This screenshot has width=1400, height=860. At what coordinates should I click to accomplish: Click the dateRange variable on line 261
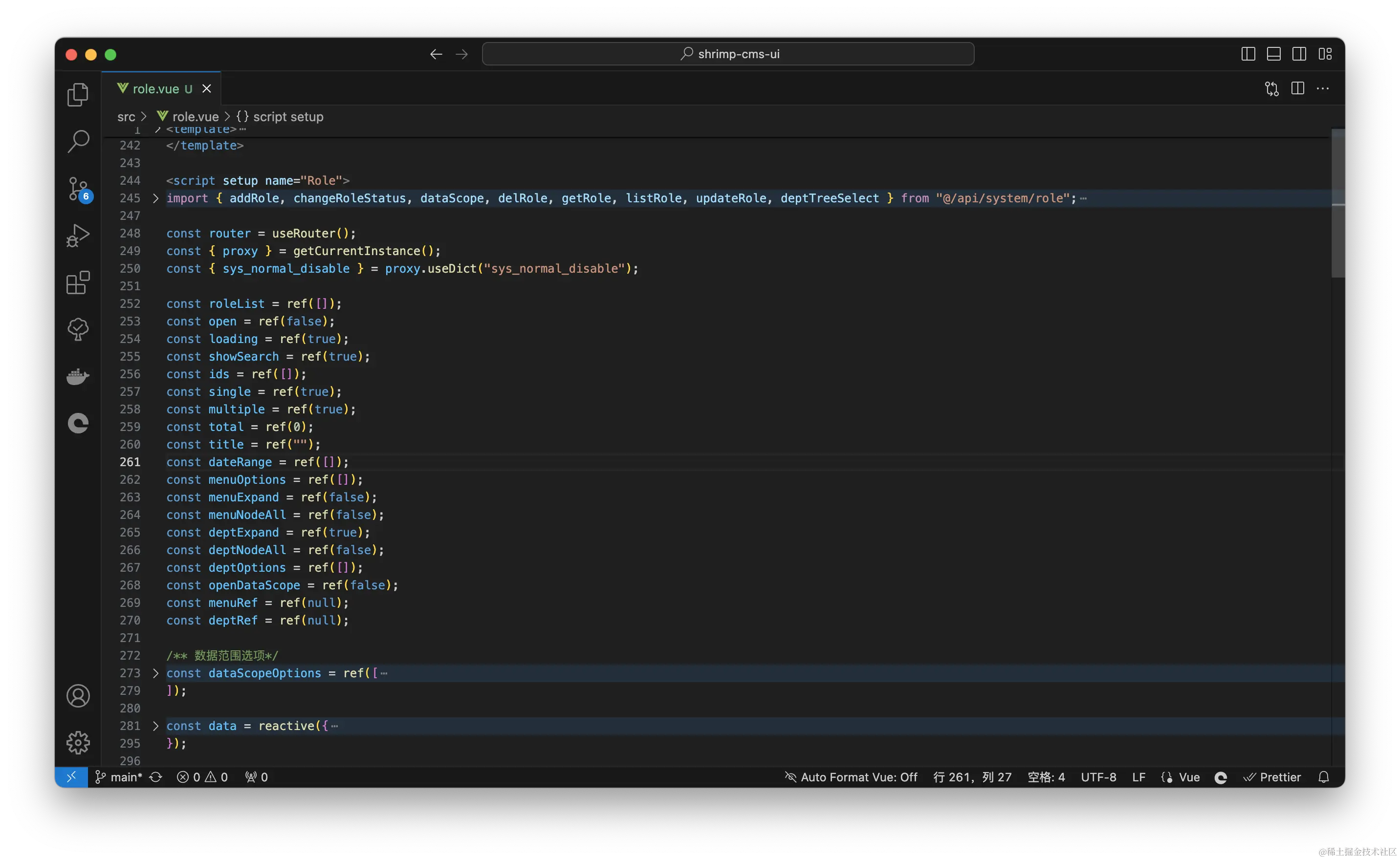tap(240, 462)
